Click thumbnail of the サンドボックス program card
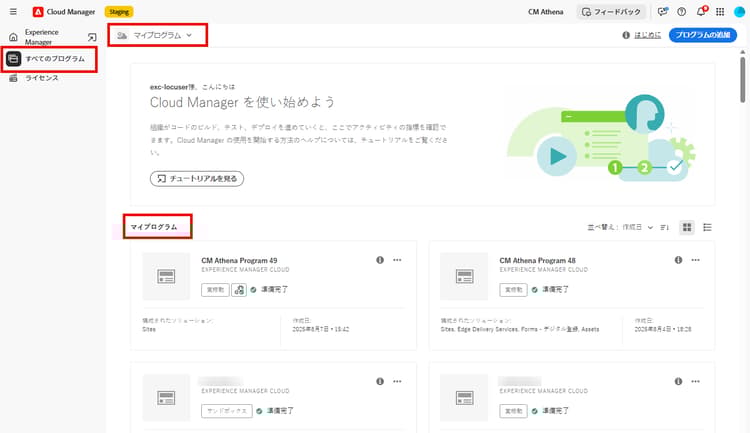750x433 pixels. (166, 398)
